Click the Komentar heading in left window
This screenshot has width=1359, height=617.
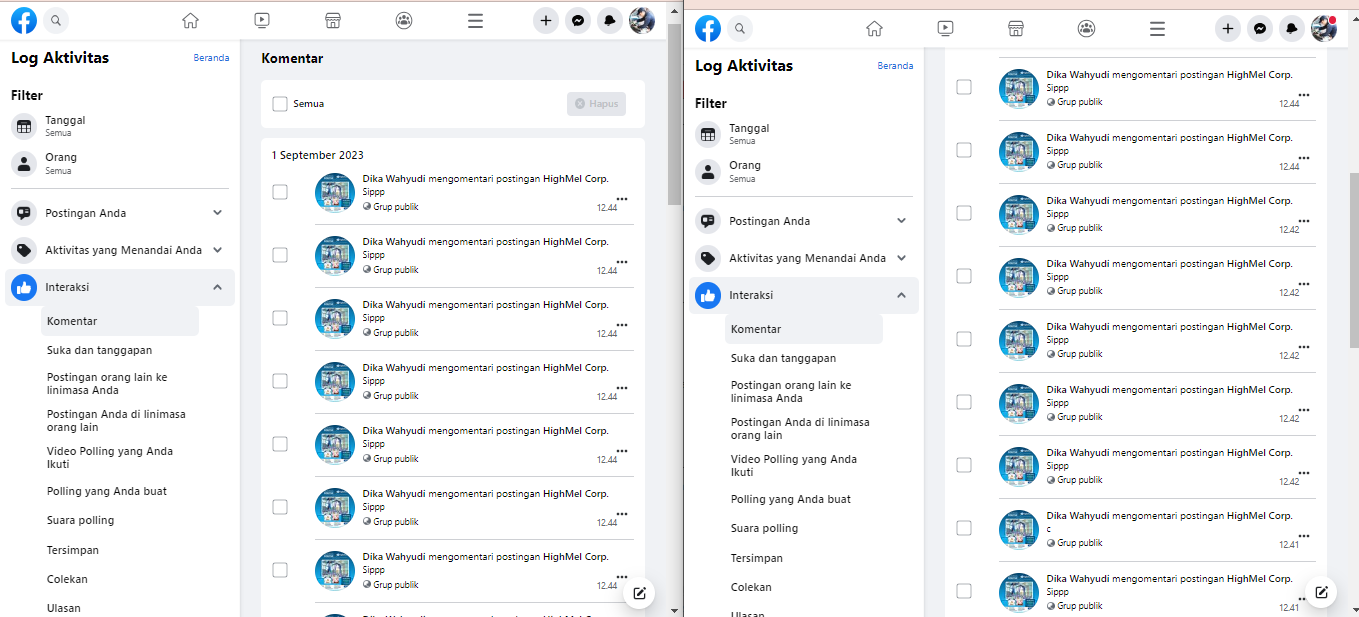[x=292, y=58]
